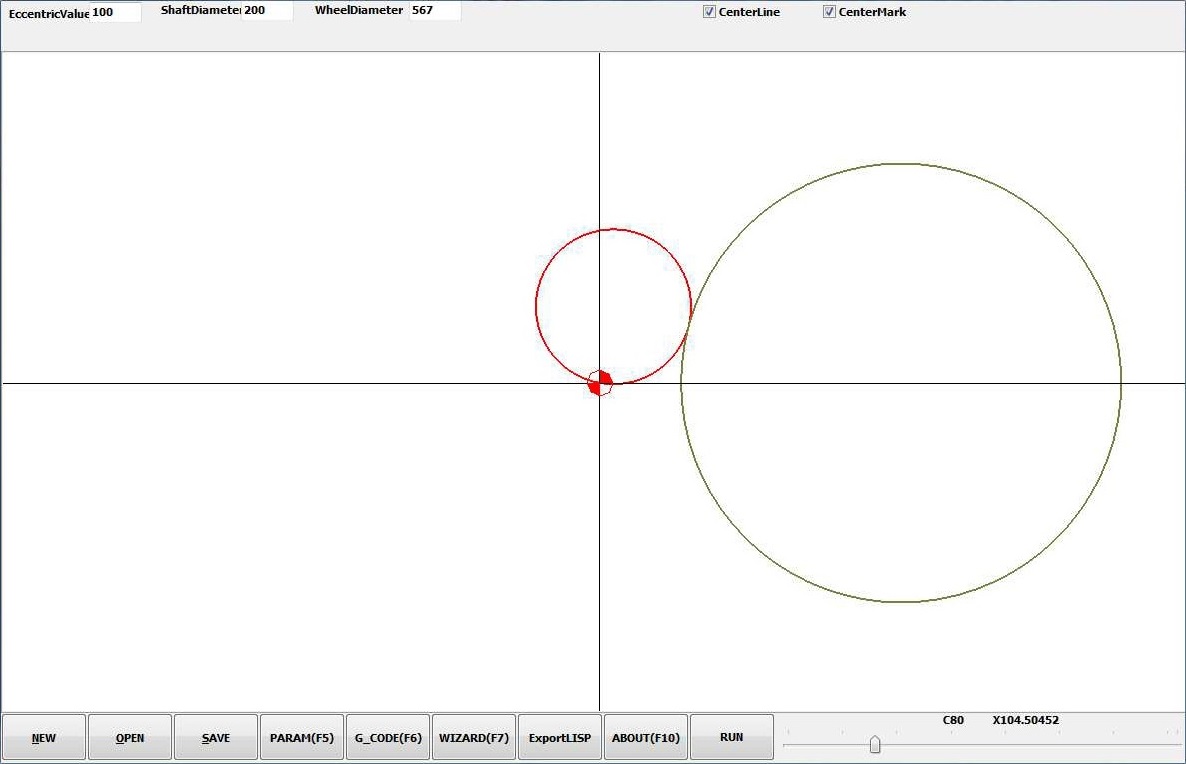Click the red center mark symbol
The width and height of the screenshot is (1186, 764).
click(x=600, y=383)
